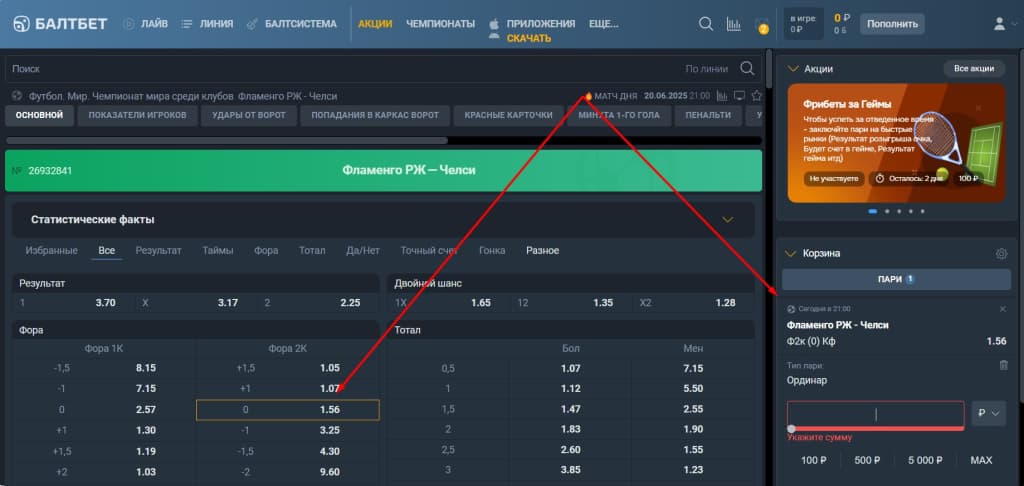
Task: Delete bet slip with trash icon
Action: [x=1004, y=365]
